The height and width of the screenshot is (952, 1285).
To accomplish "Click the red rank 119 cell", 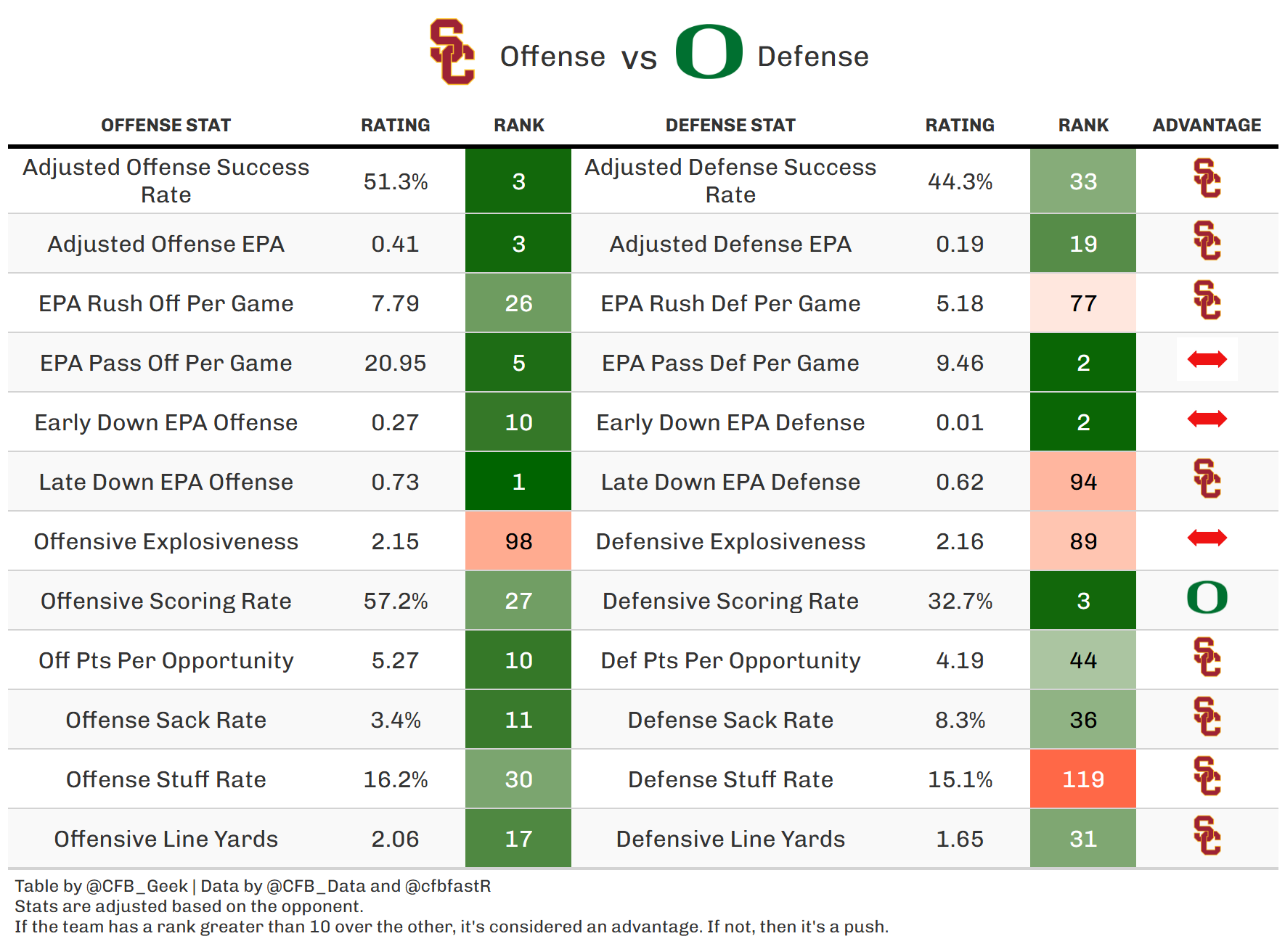I will pyautogui.click(x=1082, y=779).
